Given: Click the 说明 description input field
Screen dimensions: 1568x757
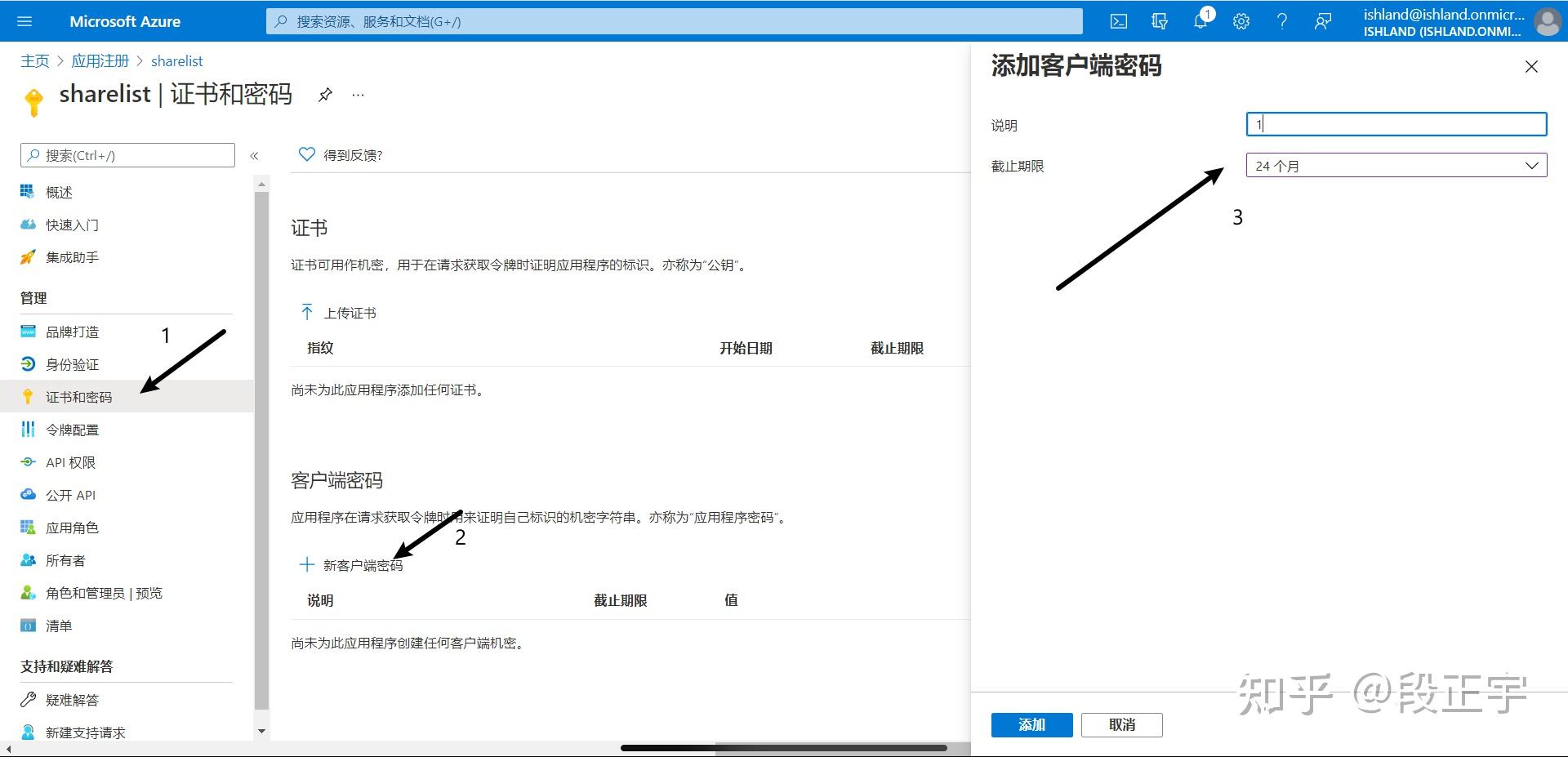Looking at the screenshot, I should point(1396,124).
